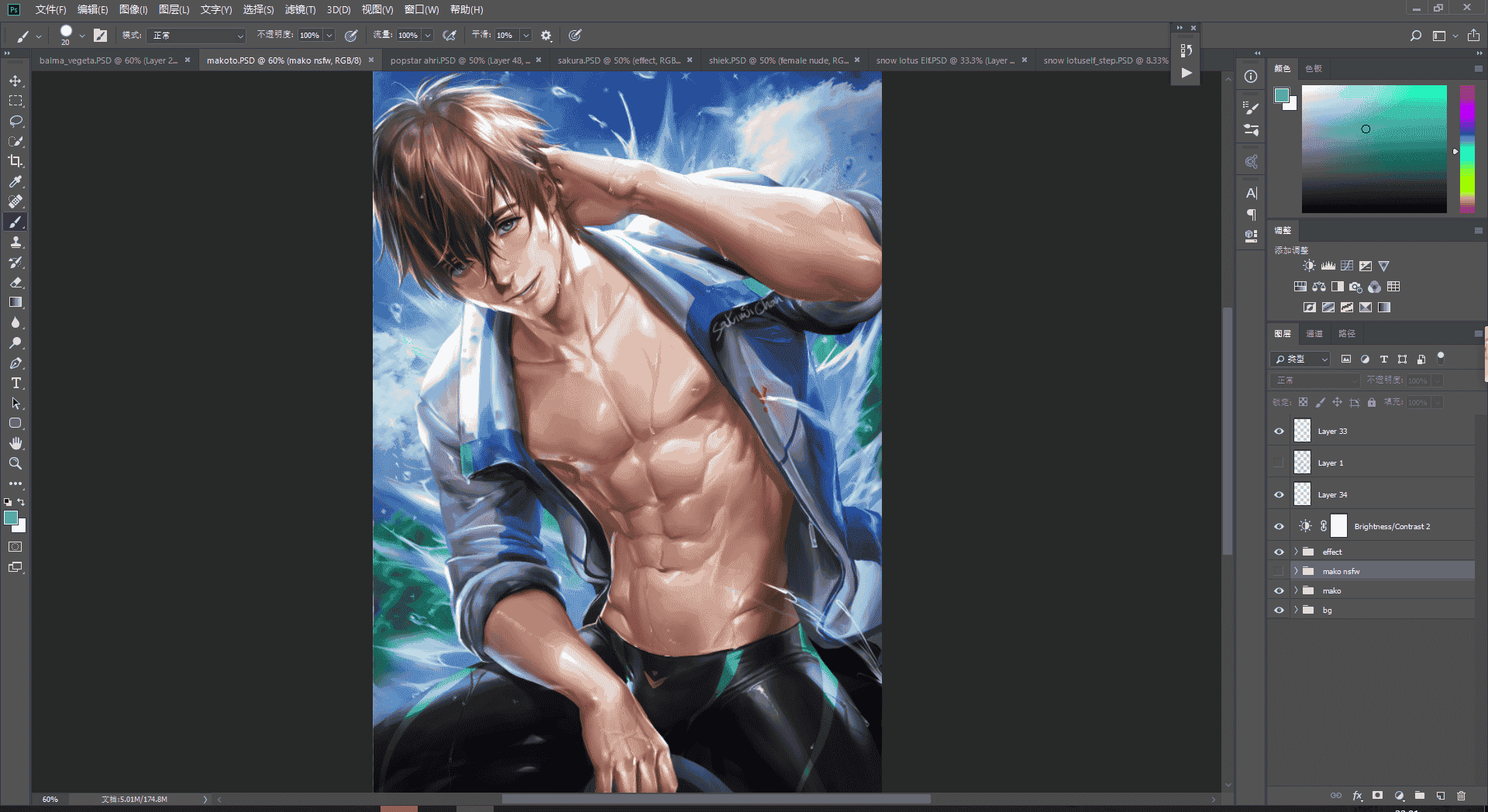1488x812 pixels.
Task: Click the delete layer trash icon
Action: tap(1461, 795)
